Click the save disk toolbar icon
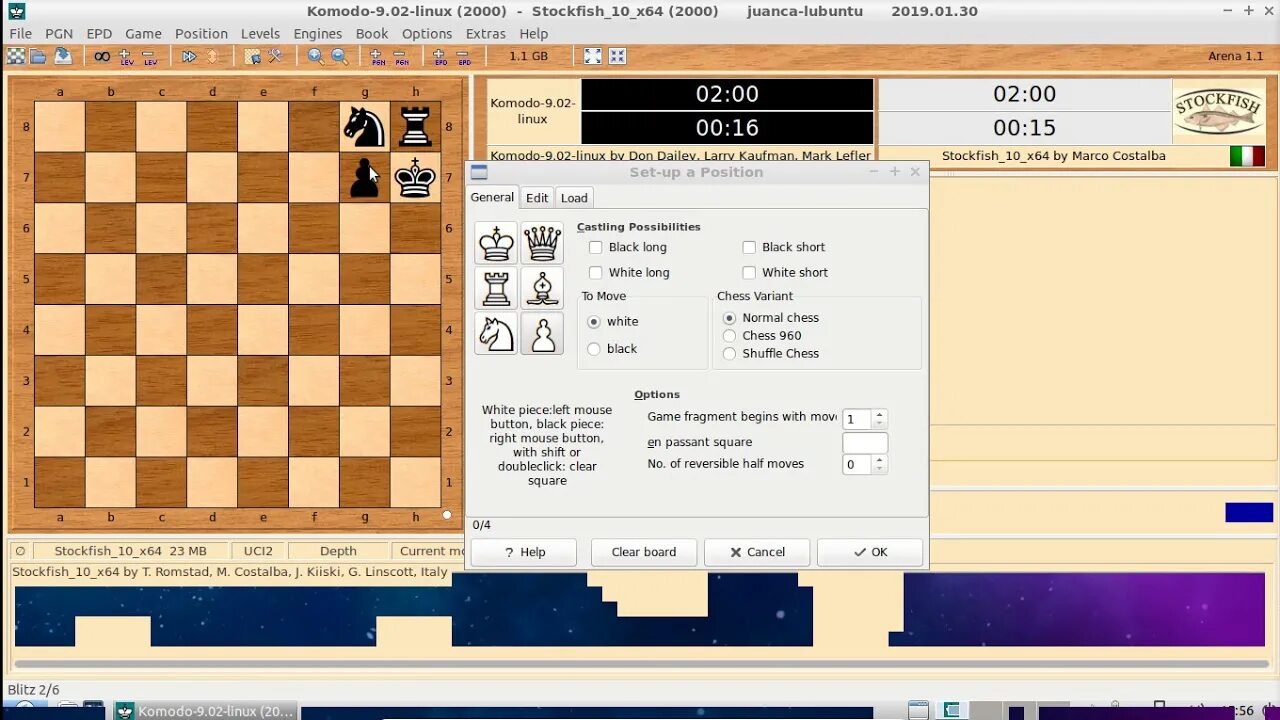 point(62,56)
